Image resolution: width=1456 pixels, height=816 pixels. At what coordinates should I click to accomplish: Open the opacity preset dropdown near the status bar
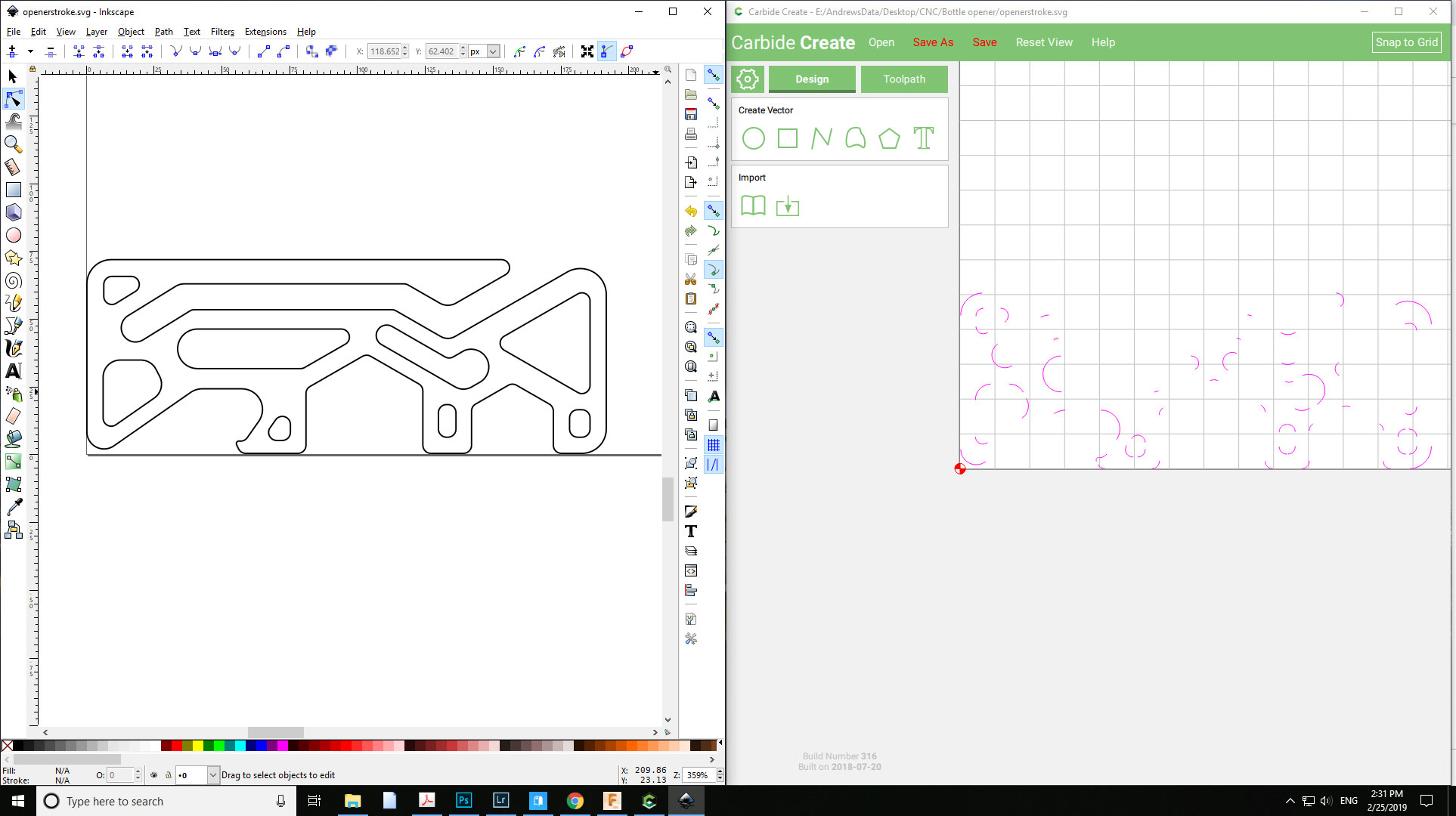(x=212, y=774)
